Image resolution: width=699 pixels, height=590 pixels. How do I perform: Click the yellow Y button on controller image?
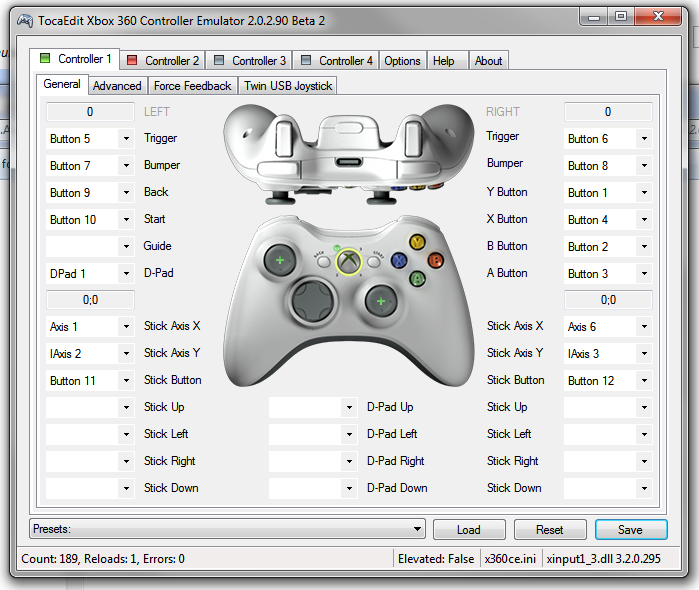pyautogui.click(x=417, y=242)
